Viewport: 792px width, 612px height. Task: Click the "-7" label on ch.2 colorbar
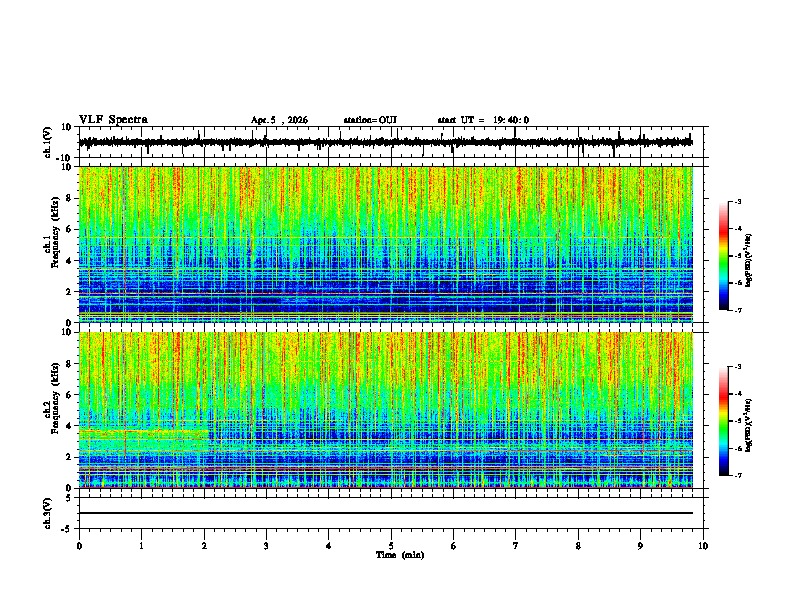[x=737, y=475]
